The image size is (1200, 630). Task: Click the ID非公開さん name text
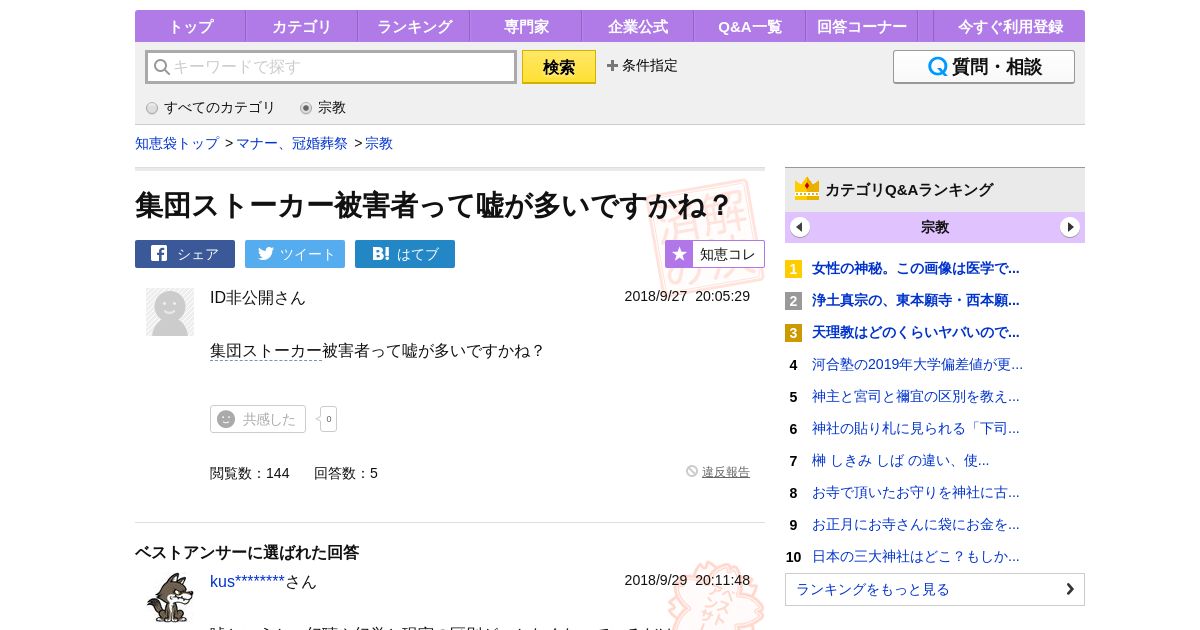point(258,298)
